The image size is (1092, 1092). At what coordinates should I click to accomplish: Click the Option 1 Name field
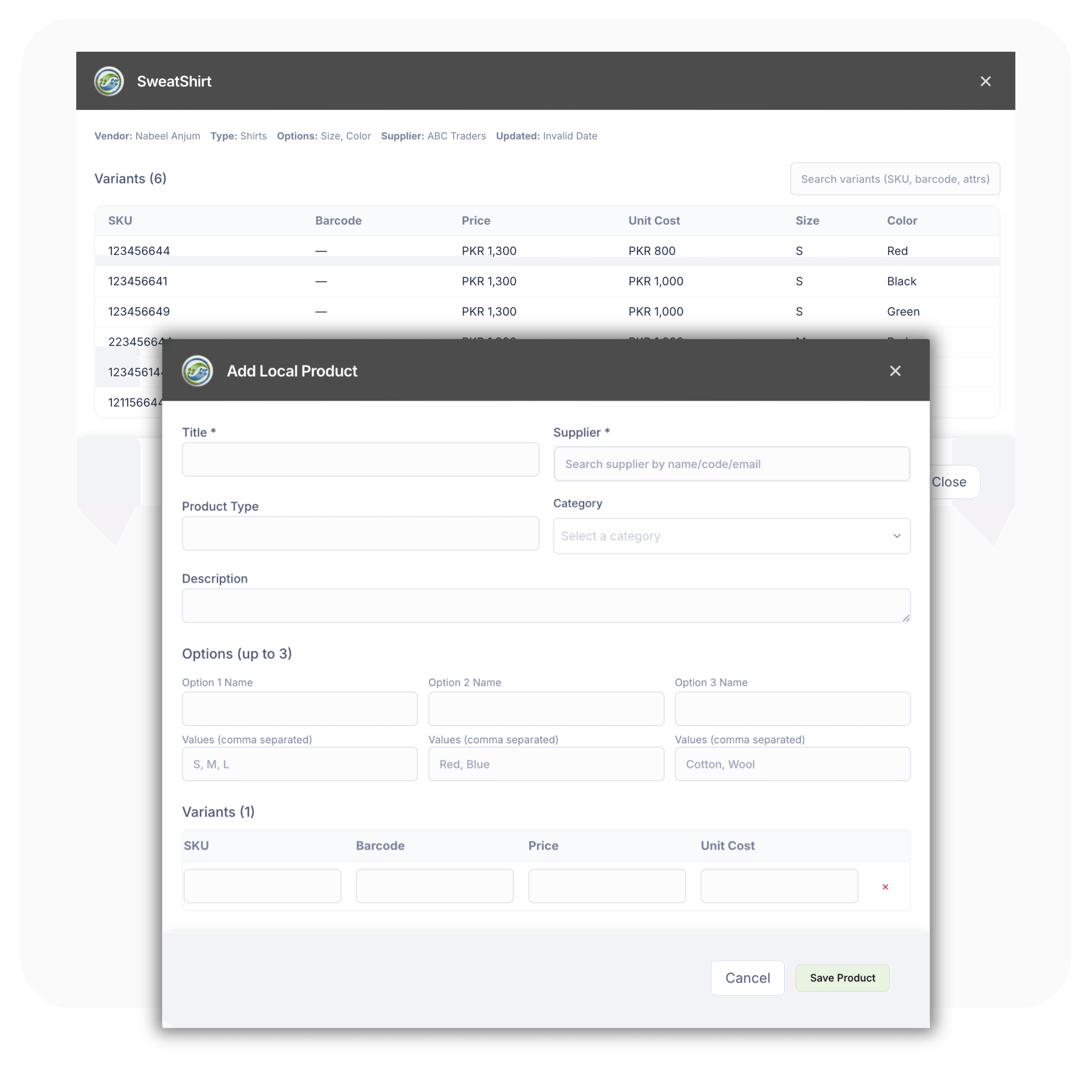tap(299, 709)
